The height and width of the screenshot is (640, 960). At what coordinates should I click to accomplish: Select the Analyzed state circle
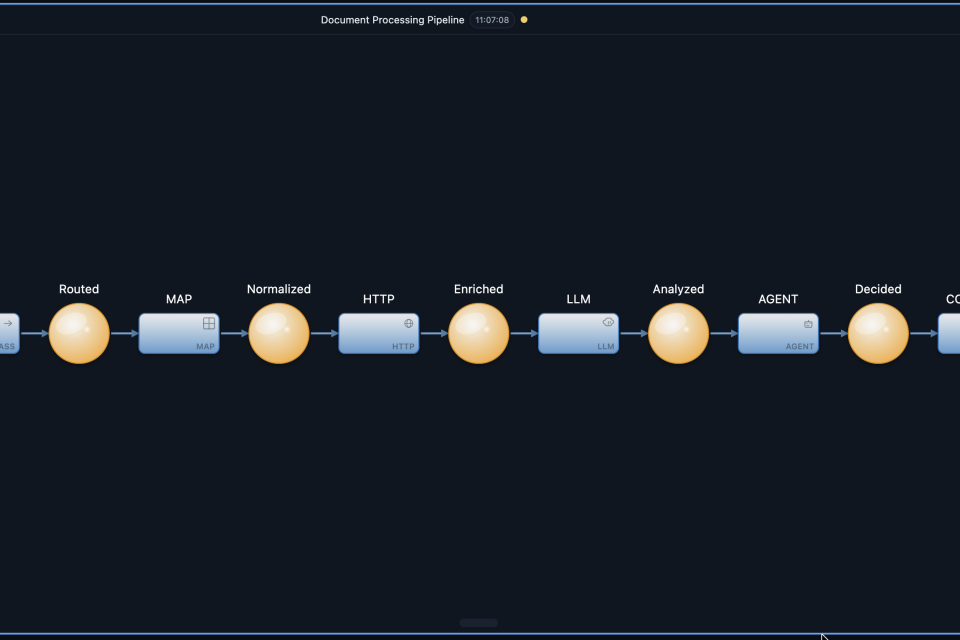(x=679, y=333)
